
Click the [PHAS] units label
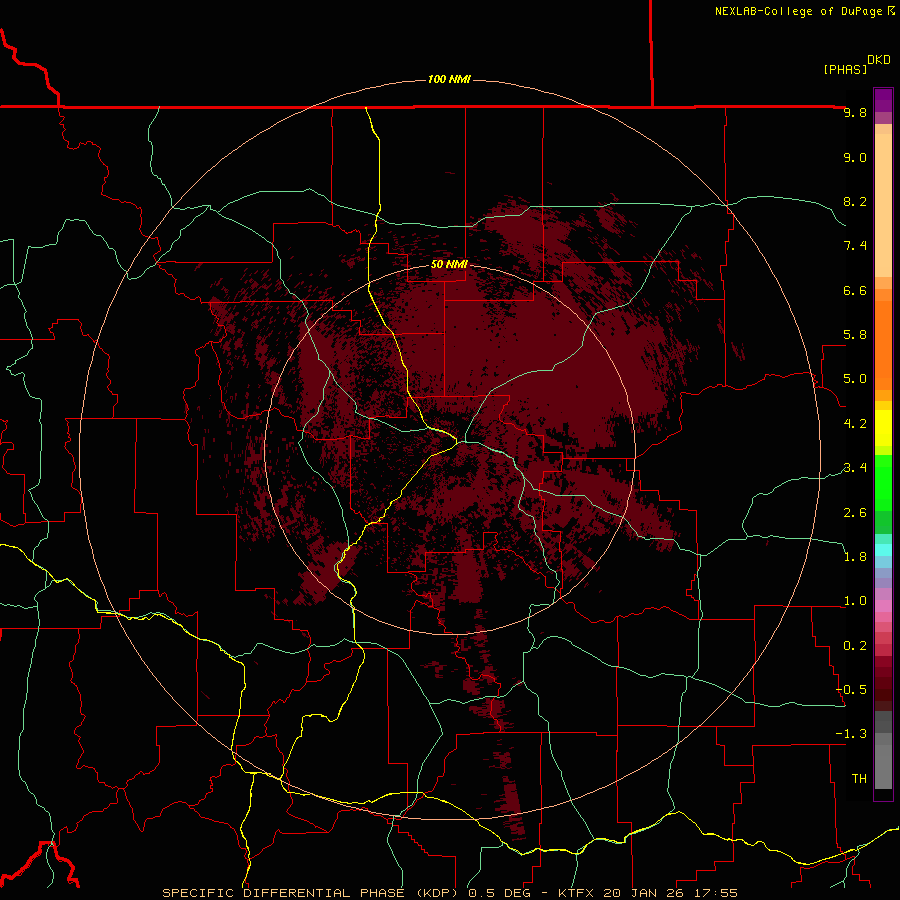pyautogui.click(x=845, y=69)
